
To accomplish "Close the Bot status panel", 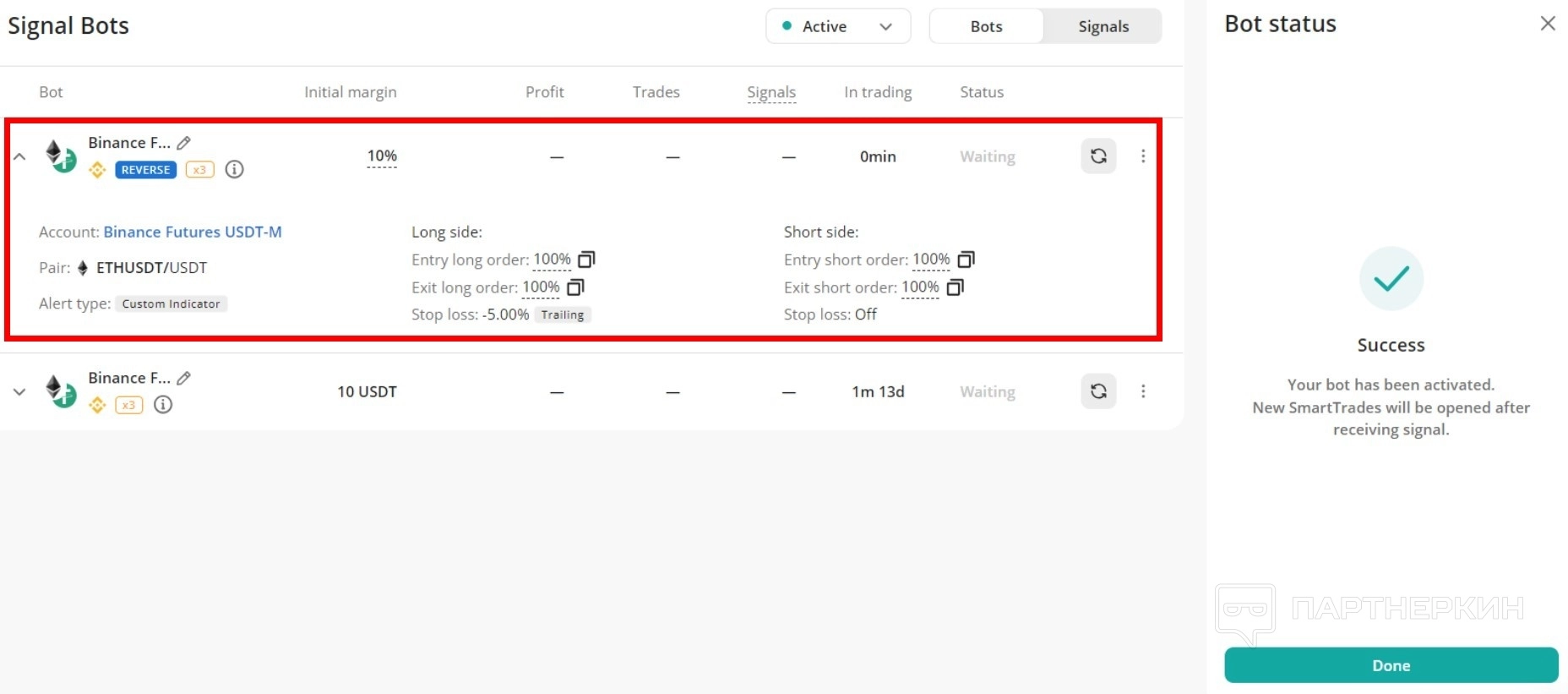I will pyautogui.click(x=1548, y=24).
